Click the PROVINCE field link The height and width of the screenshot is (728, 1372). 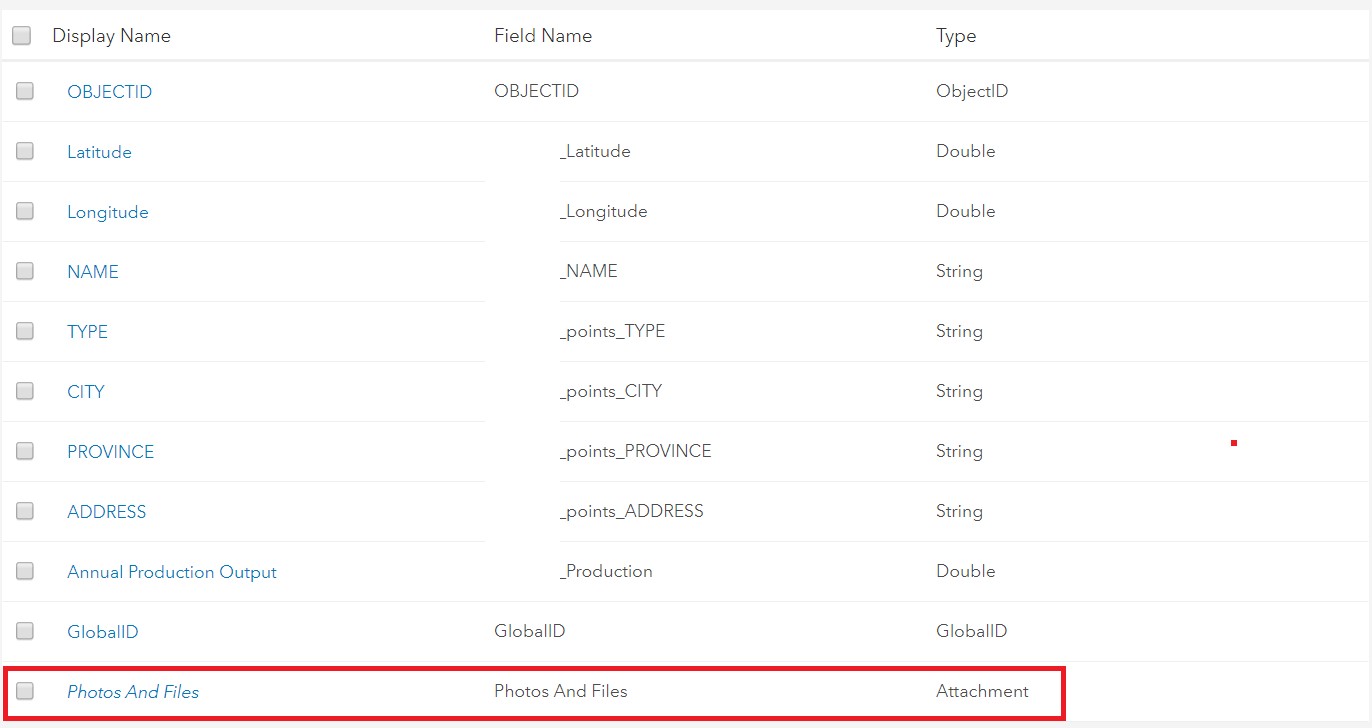tap(110, 452)
